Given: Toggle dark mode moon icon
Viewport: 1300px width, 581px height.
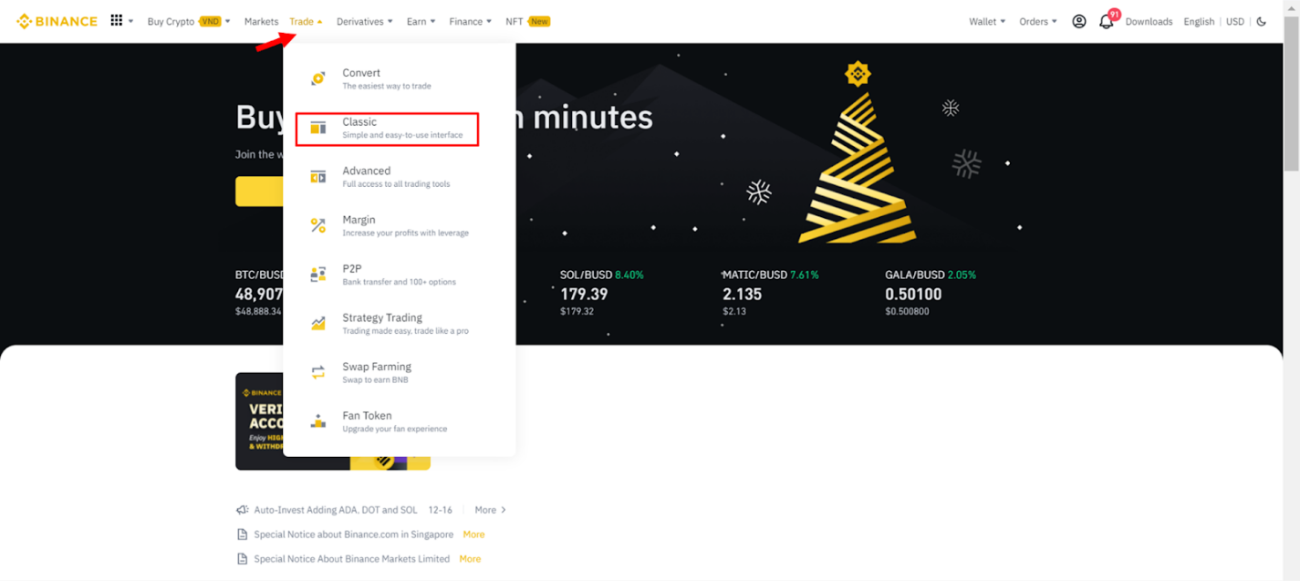Looking at the screenshot, I should [x=1262, y=21].
